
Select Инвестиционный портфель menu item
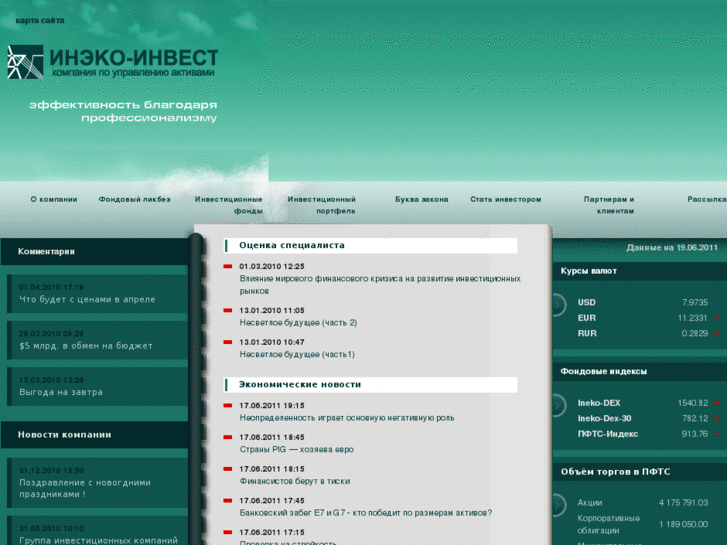(321, 205)
